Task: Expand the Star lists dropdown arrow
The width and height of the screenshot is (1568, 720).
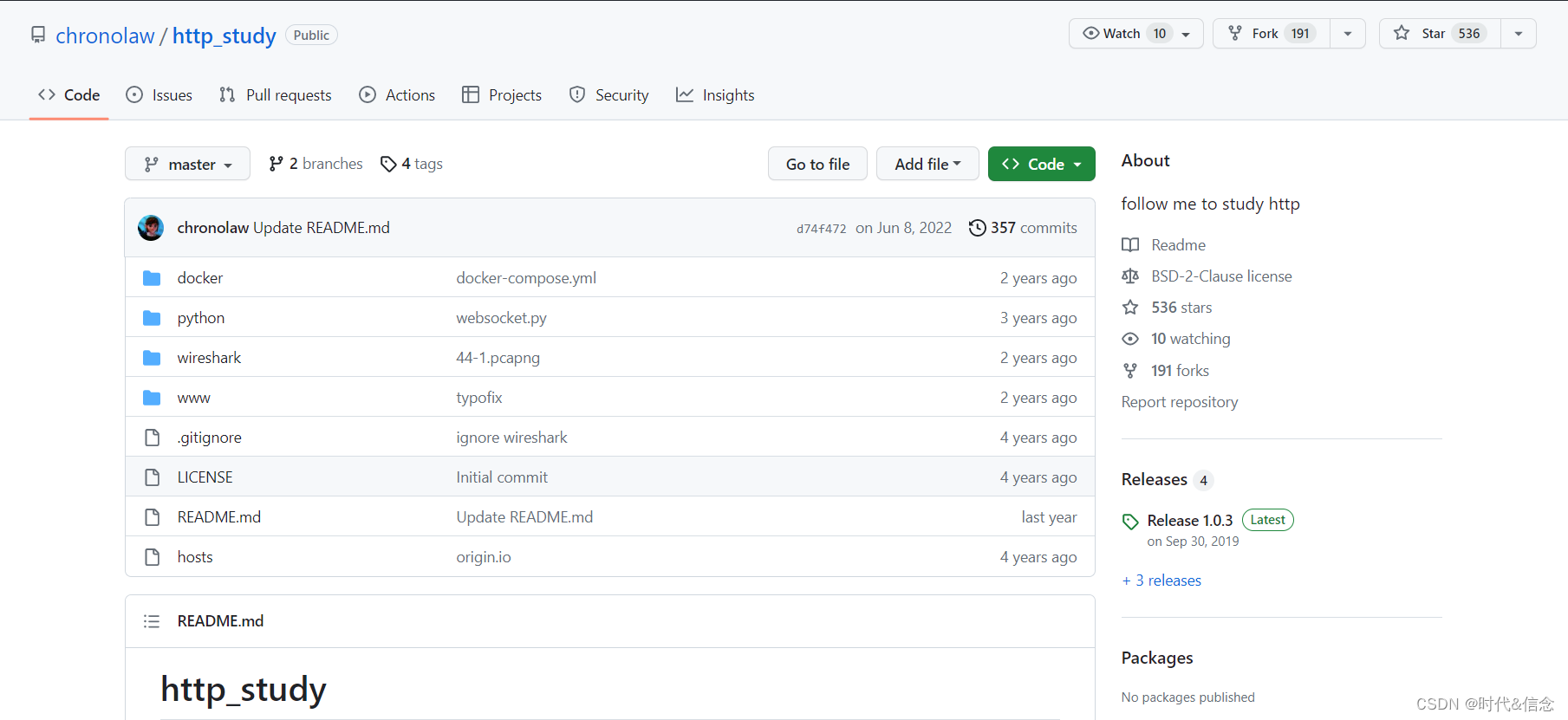Action: [1519, 34]
